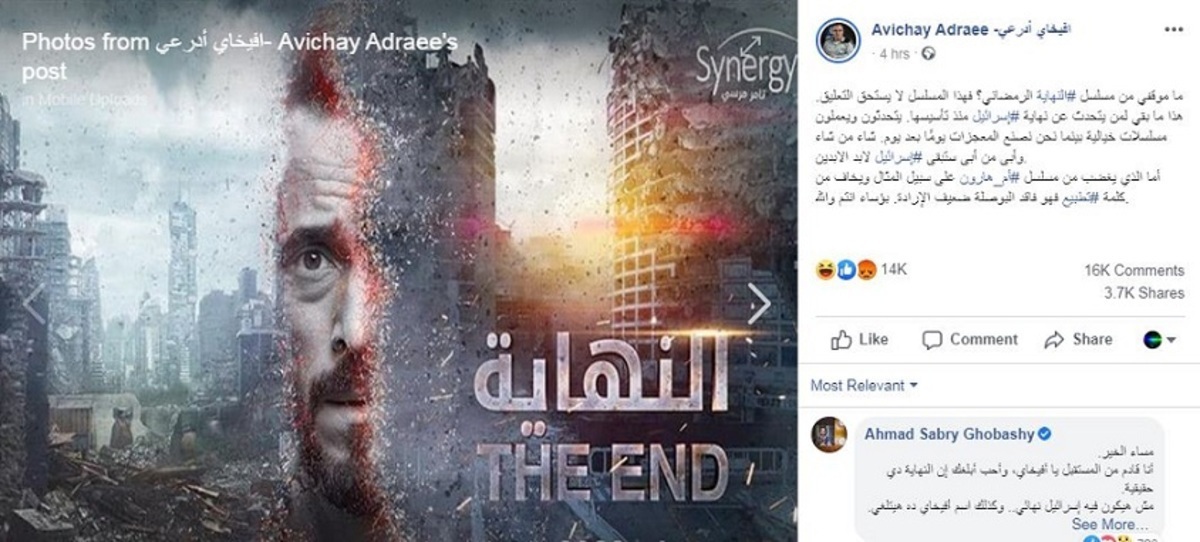The width and height of the screenshot is (1200, 542).
Task: Open the 3.7K Shares link
Action: (x=1143, y=293)
